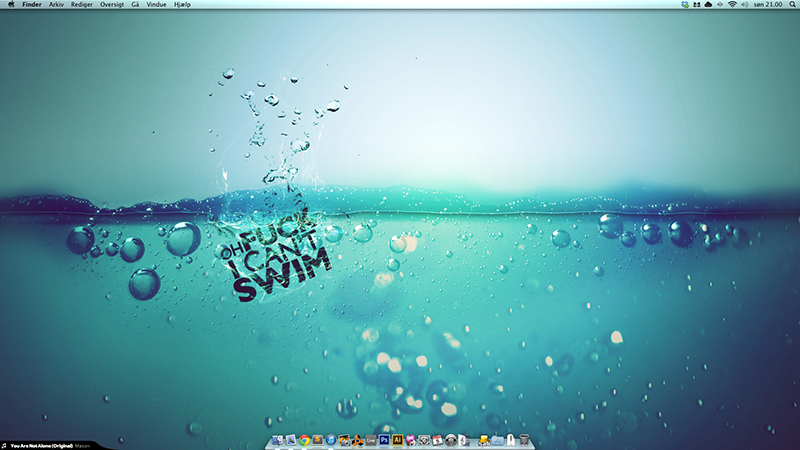
Task: Open the blue folder stack in Dock
Action: coord(497,440)
